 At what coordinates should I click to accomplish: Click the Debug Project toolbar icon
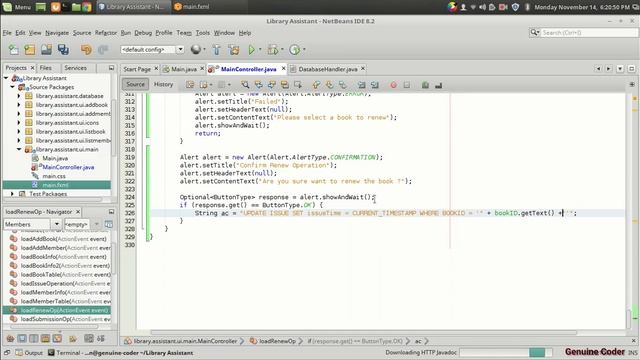point(272,50)
